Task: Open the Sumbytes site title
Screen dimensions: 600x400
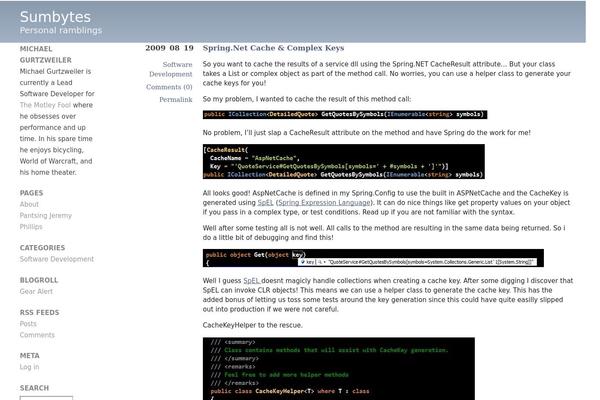Action: 55,17
